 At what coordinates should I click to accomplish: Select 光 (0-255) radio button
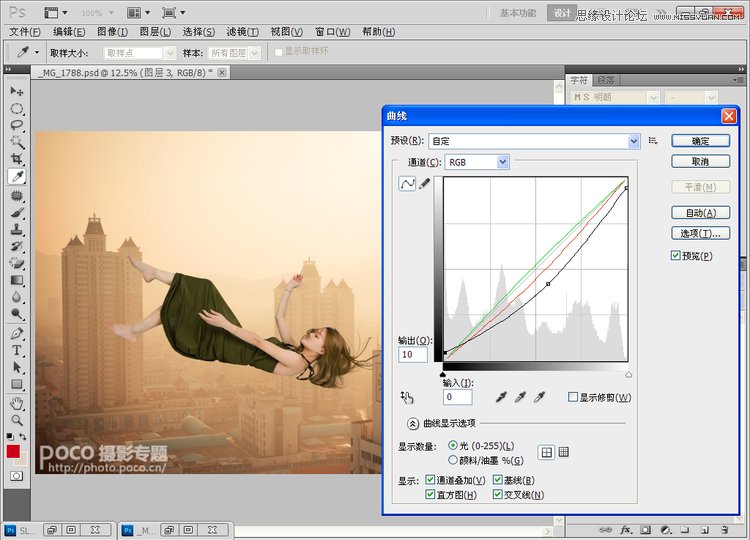coord(452,445)
